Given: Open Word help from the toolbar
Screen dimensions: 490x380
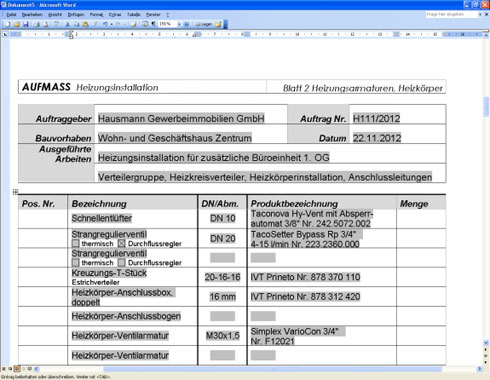Looking at the screenshot, I should click(187, 24).
